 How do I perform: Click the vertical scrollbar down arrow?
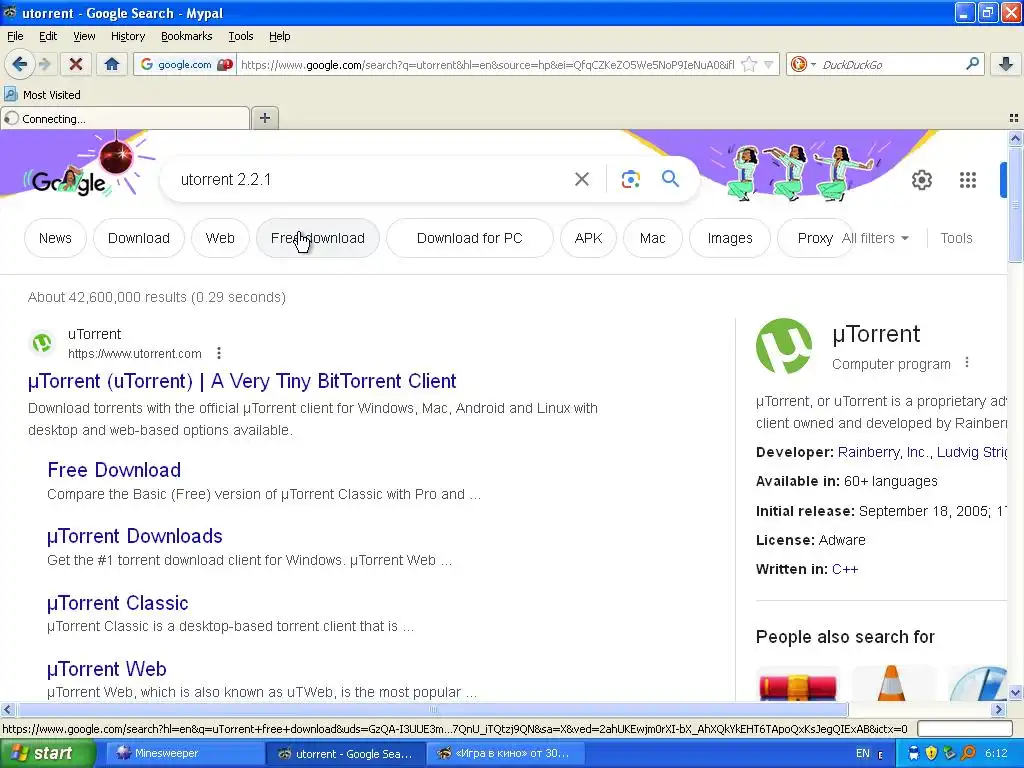point(1015,693)
